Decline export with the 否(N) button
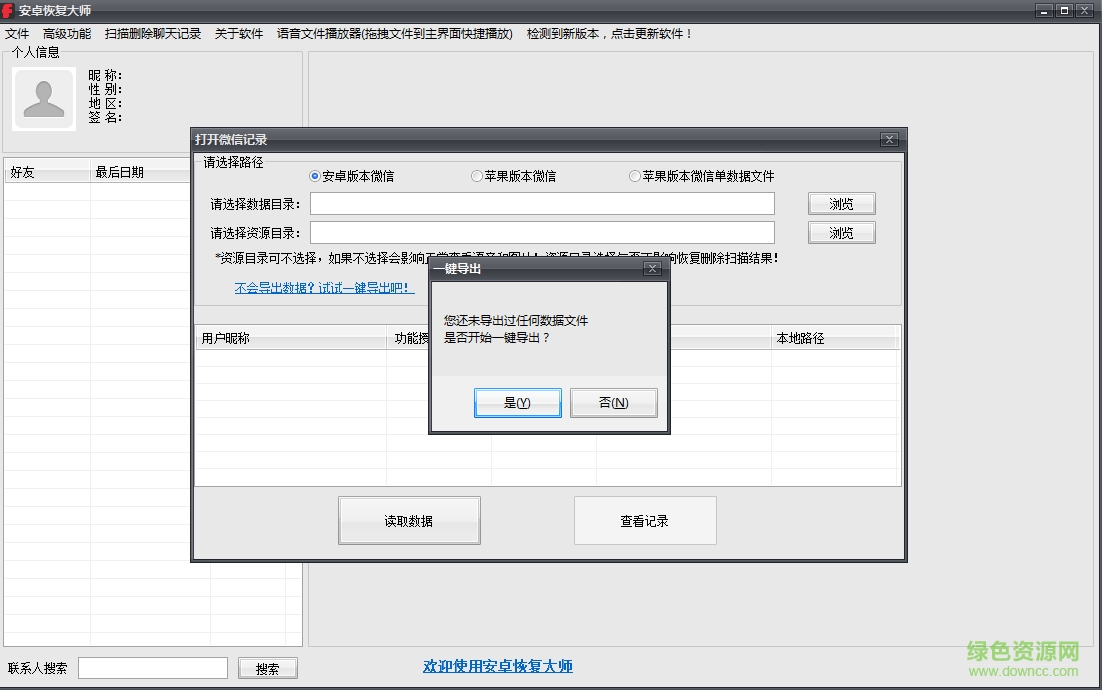1102x690 pixels. 613,402
